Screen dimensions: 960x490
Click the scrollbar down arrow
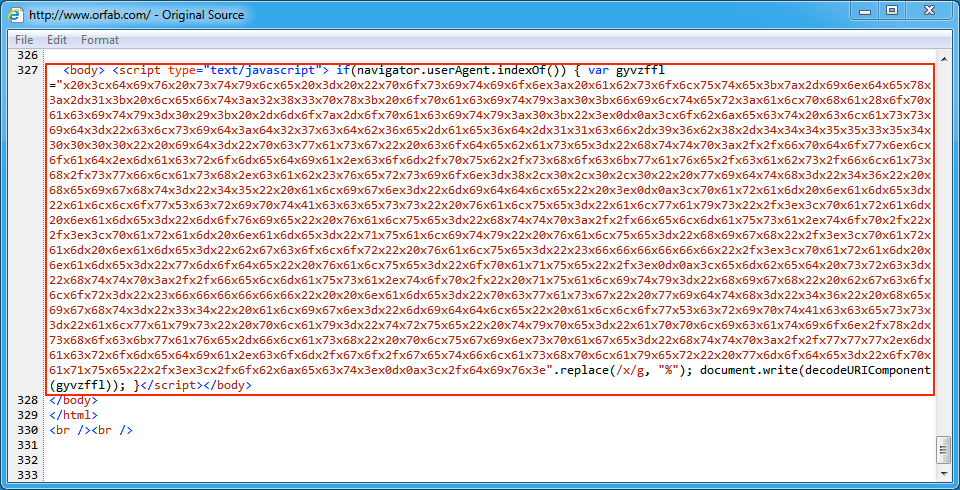[942, 475]
